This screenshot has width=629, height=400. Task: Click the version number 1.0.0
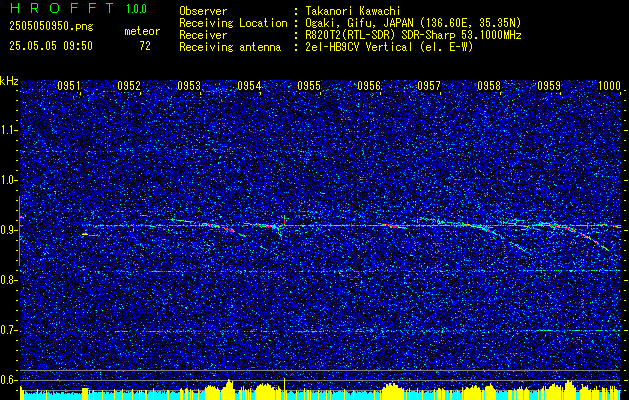136,9
